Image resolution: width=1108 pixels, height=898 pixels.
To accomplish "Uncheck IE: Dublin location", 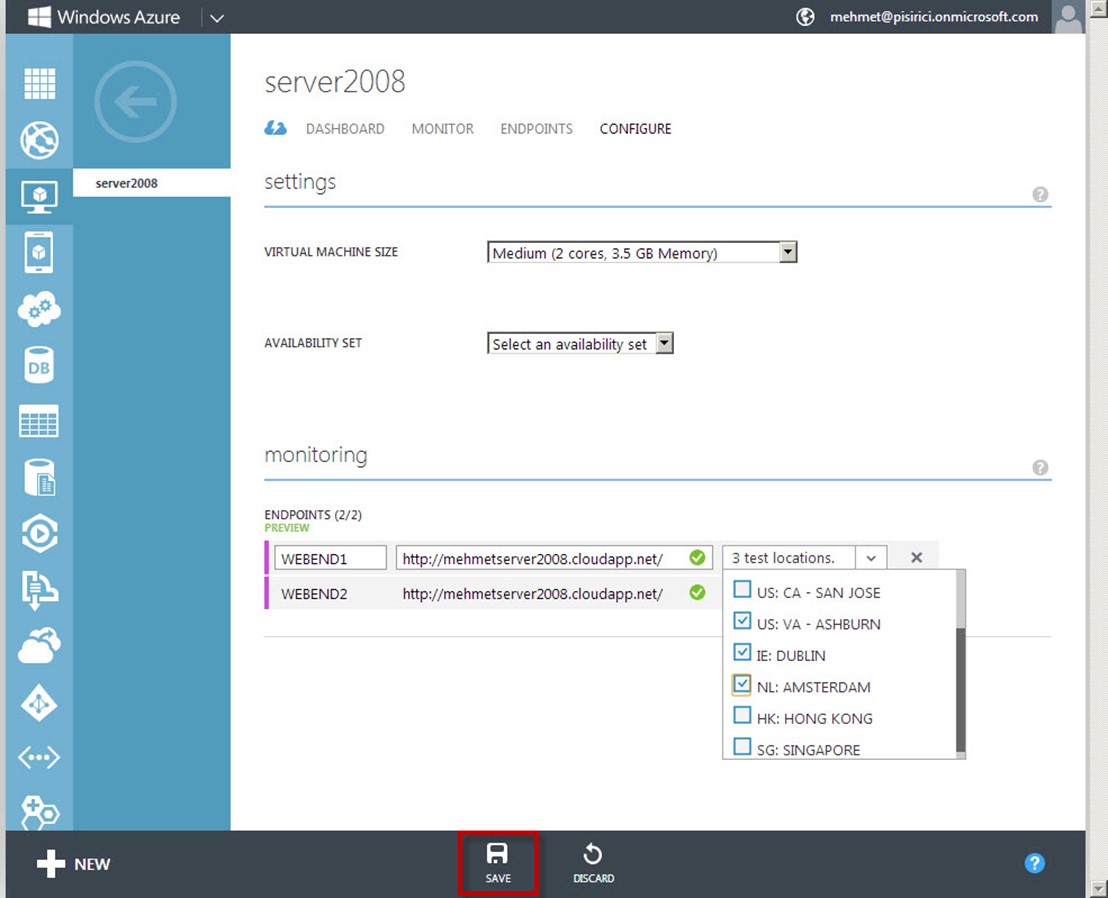I will click(742, 652).
